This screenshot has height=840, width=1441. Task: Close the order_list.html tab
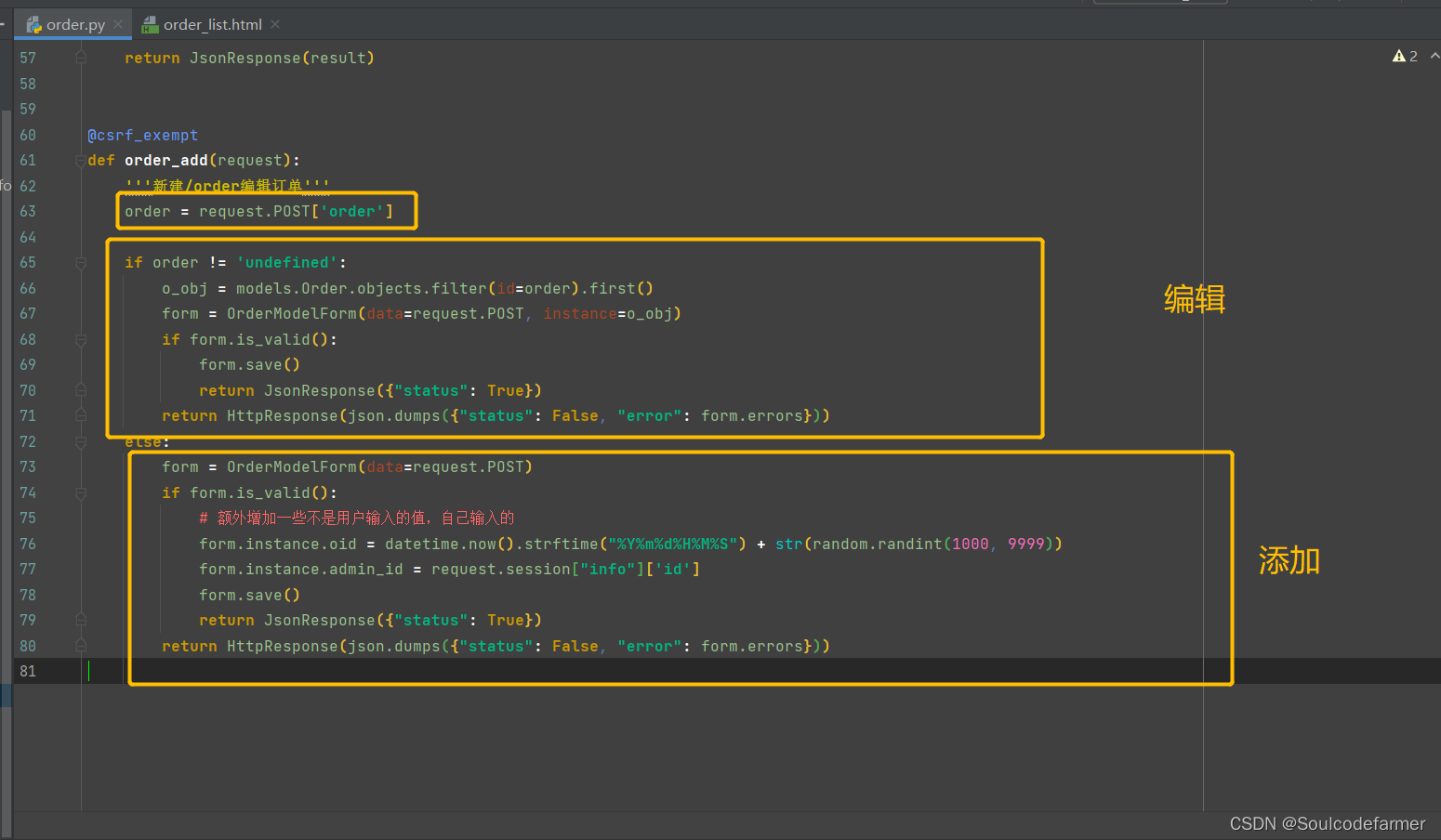coord(275,25)
